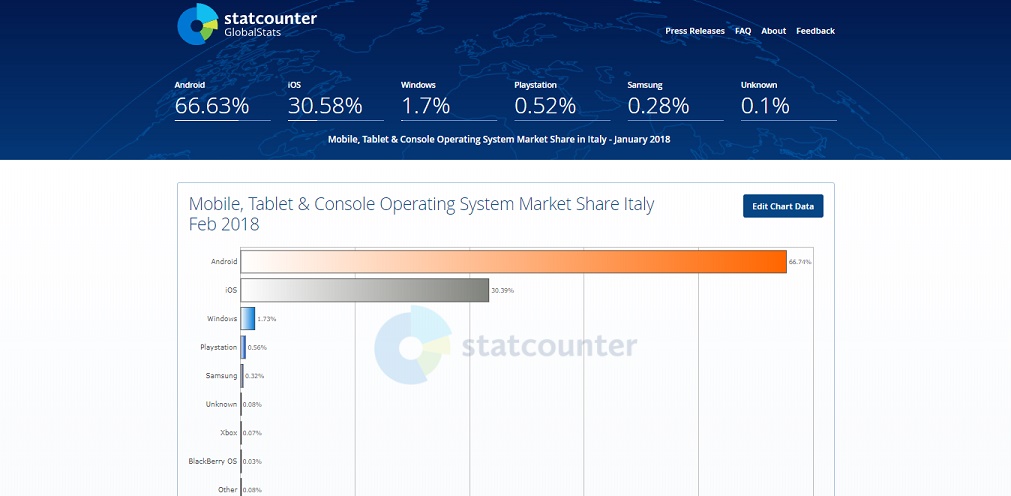The width and height of the screenshot is (1011, 496).
Task: Open the Feedback link
Action: point(815,31)
